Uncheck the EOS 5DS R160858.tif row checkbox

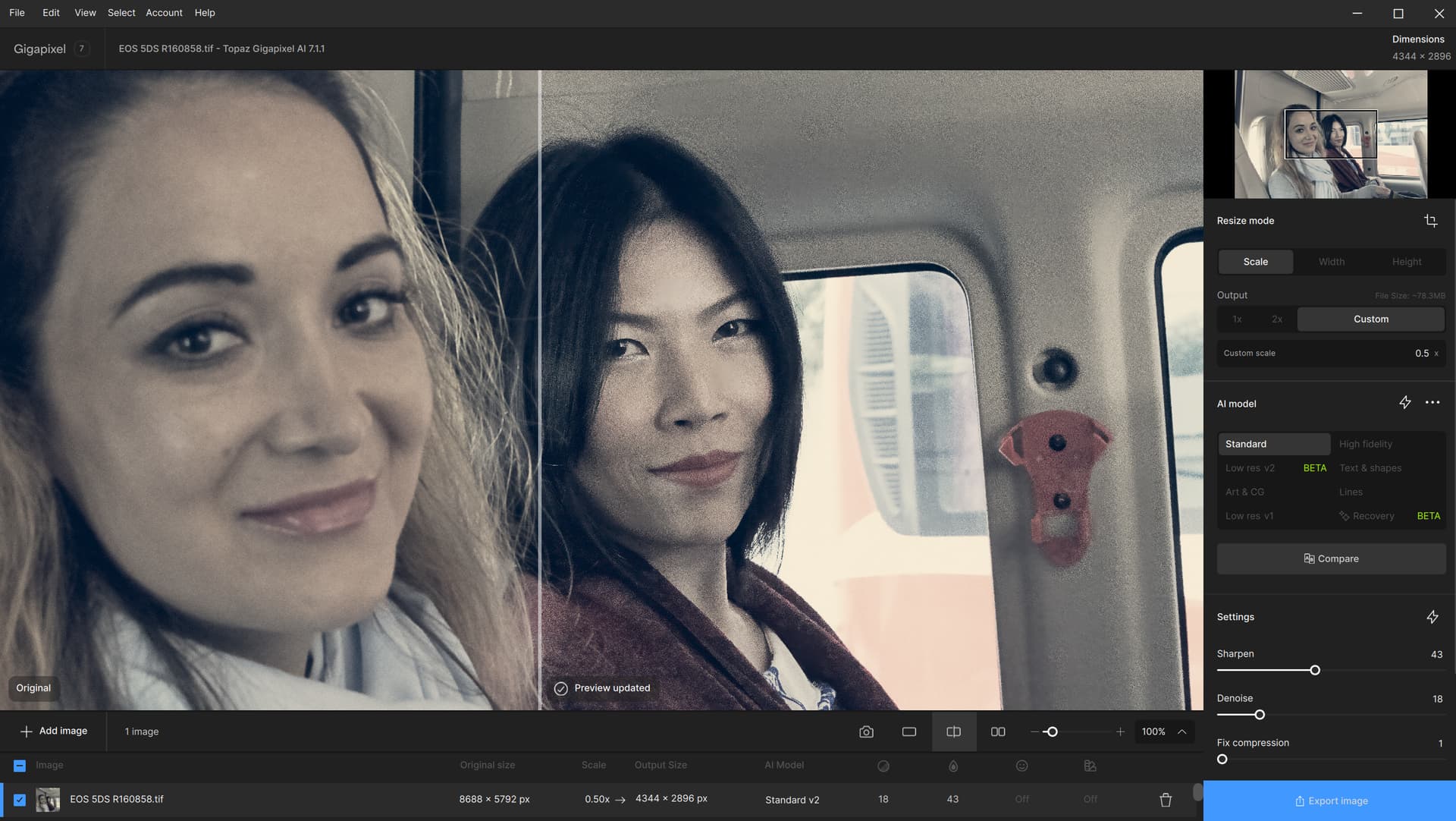click(20, 799)
